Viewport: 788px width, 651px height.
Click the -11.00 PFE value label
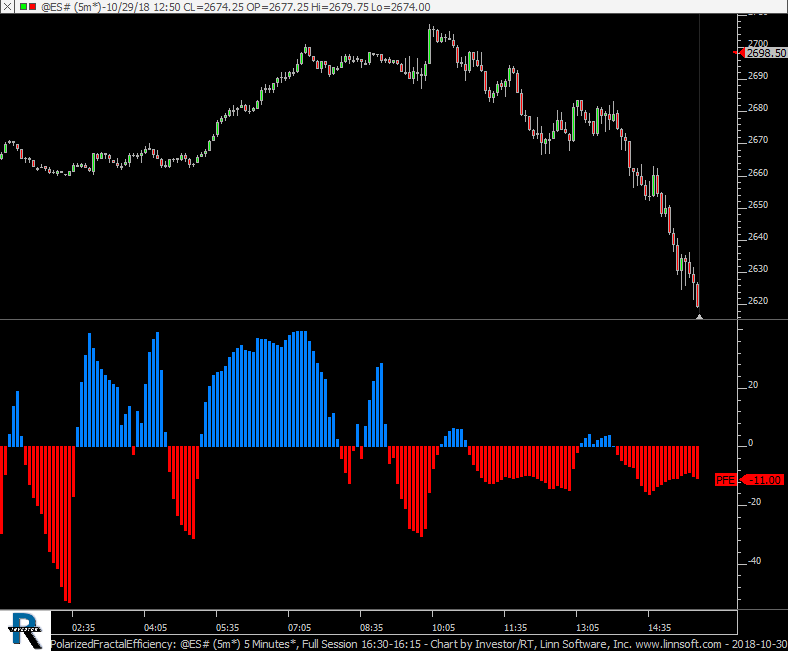pos(764,480)
